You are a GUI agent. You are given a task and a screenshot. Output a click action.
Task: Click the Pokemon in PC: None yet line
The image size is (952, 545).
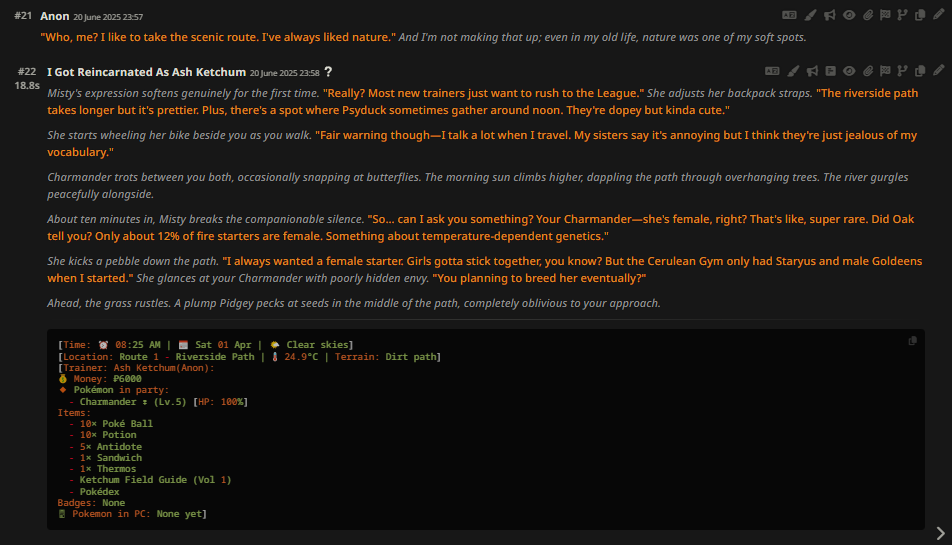point(132,513)
